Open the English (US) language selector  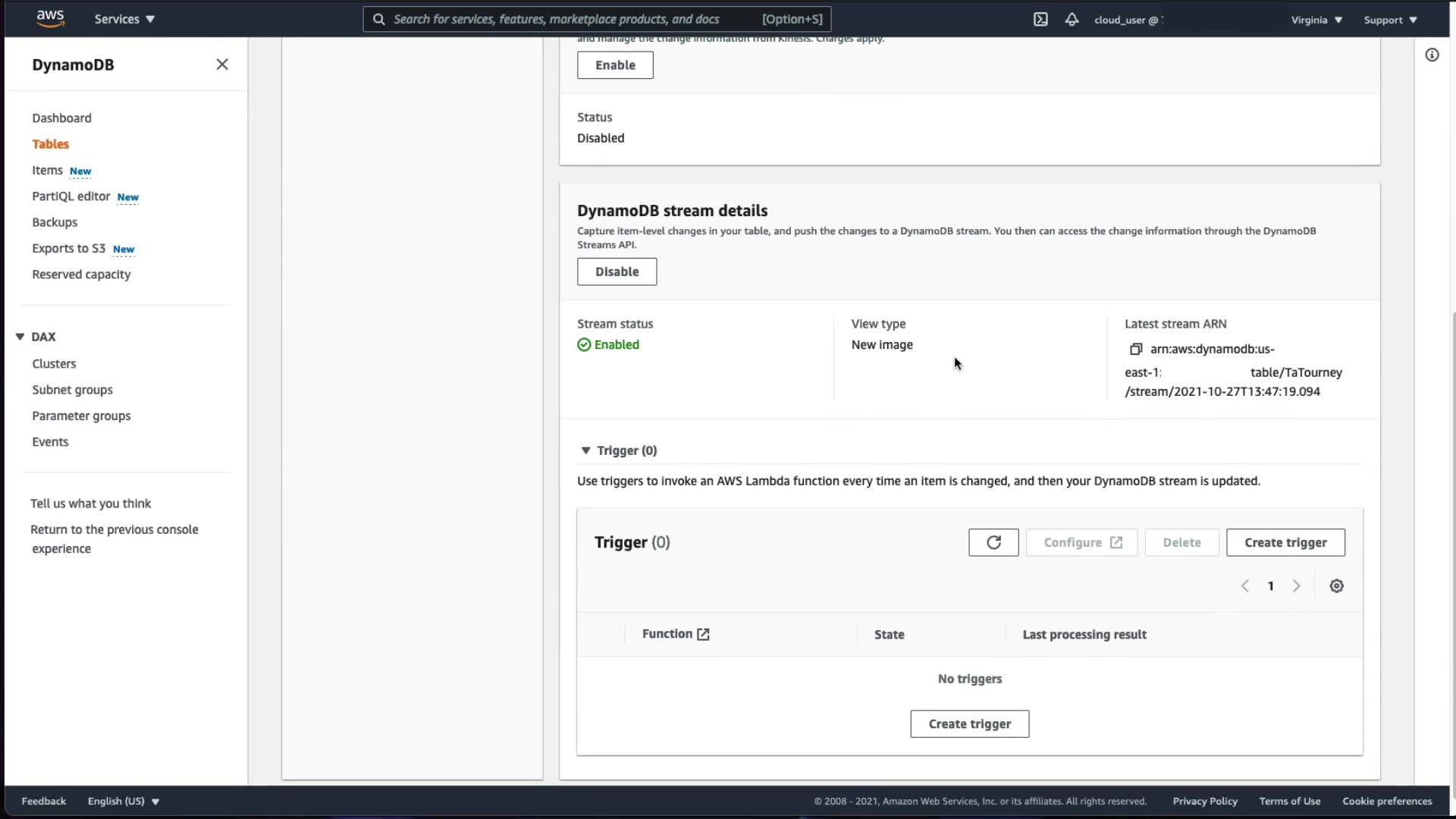pos(123,801)
